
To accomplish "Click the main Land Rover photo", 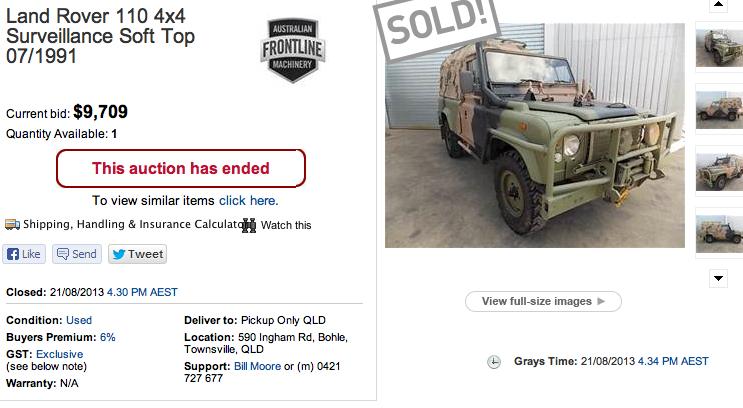I will (x=535, y=135).
